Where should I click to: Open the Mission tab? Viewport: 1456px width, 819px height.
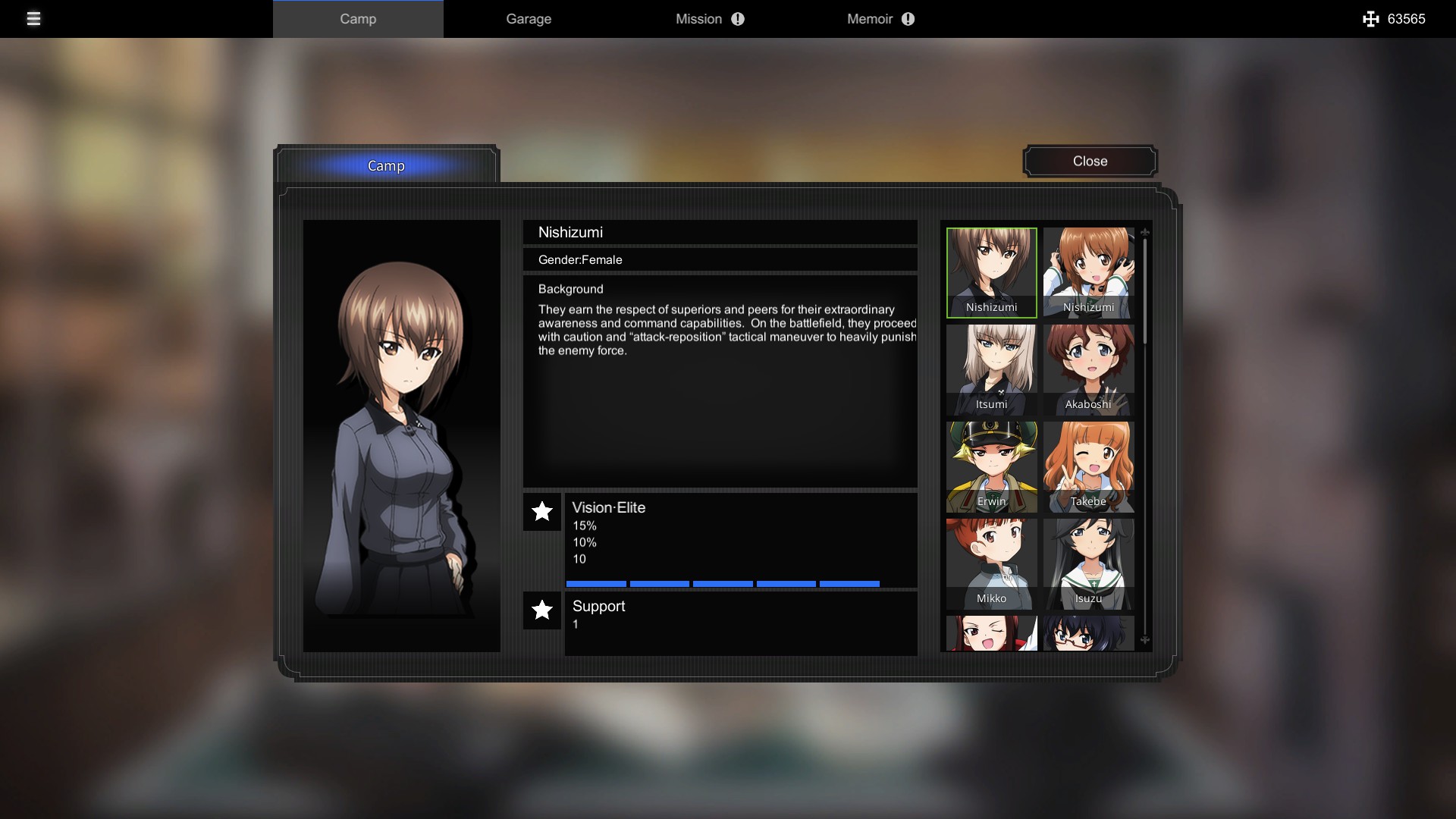[698, 19]
